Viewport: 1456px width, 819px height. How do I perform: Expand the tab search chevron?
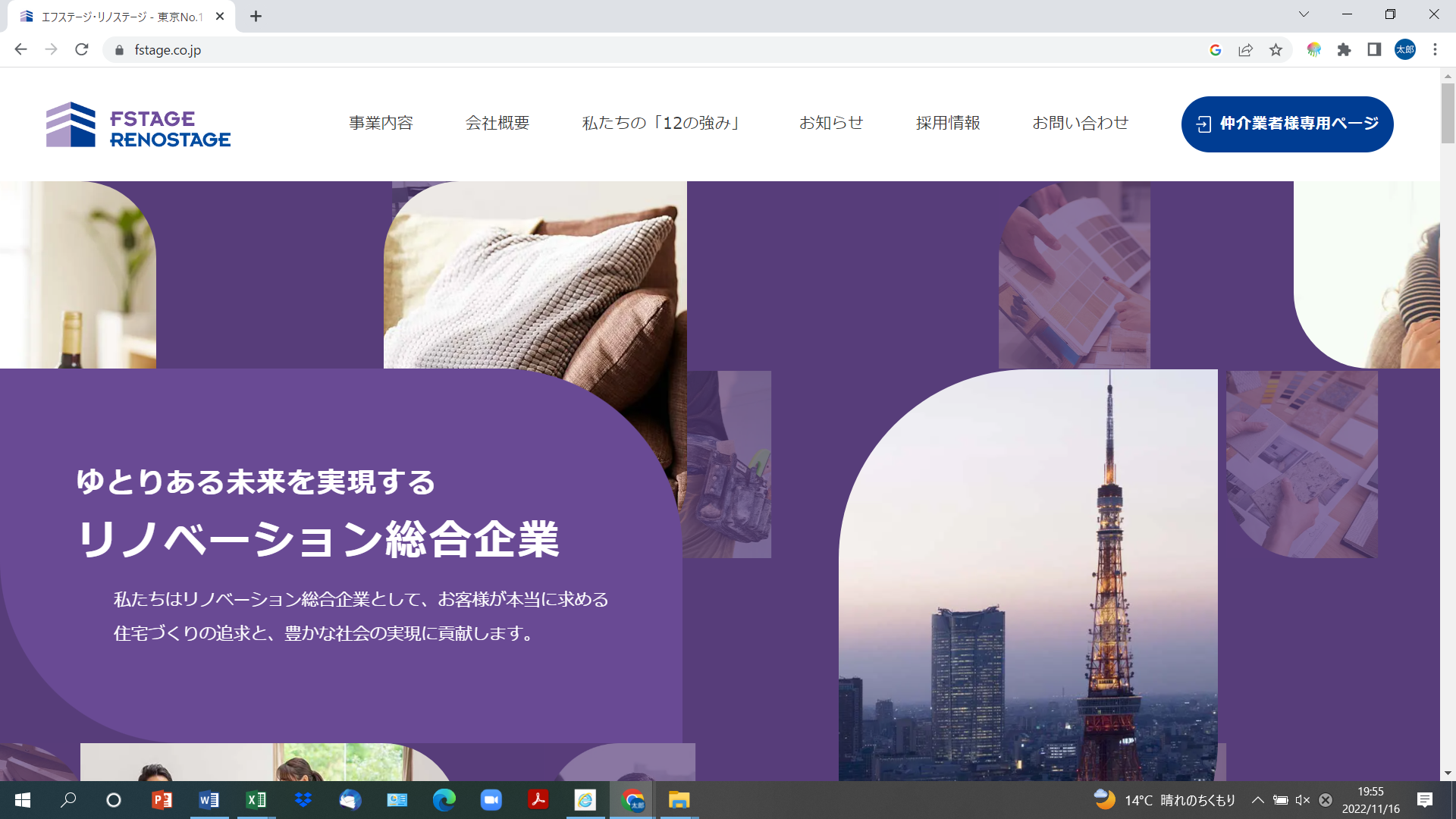[1304, 14]
